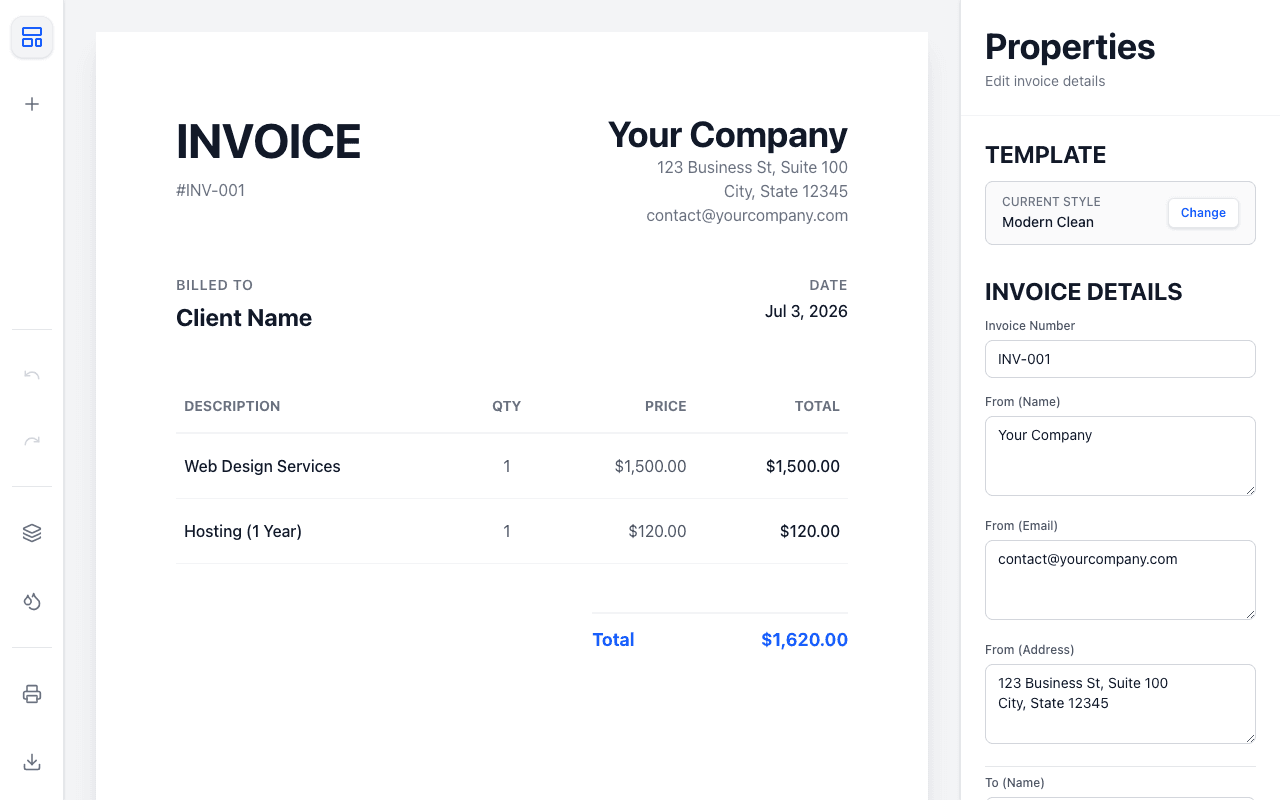Click the Your Company heading on invoice
Viewport: 1280px width, 800px height.
tap(728, 135)
